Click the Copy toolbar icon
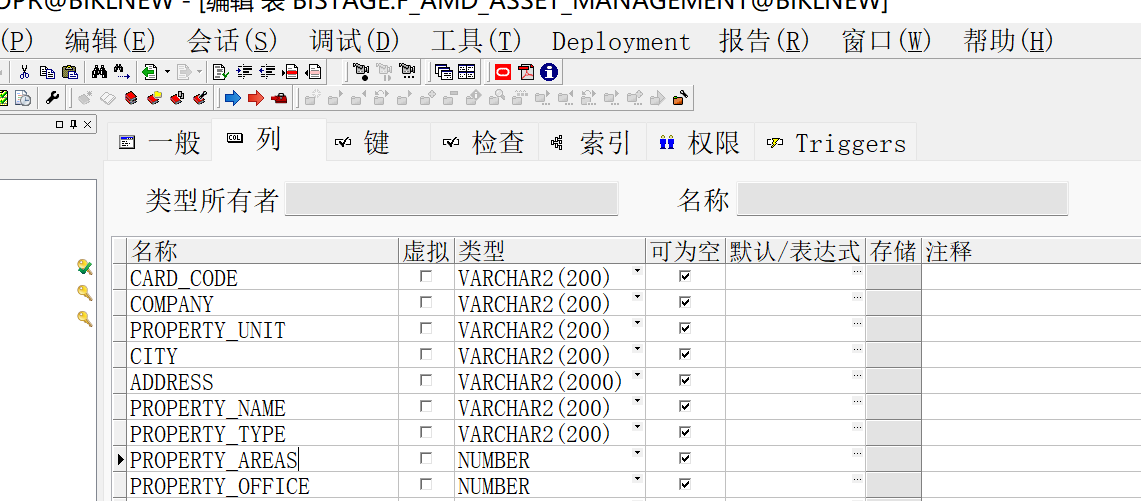This screenshot has width=1141, height=501. pyautogui.click(x=47, y=72)
